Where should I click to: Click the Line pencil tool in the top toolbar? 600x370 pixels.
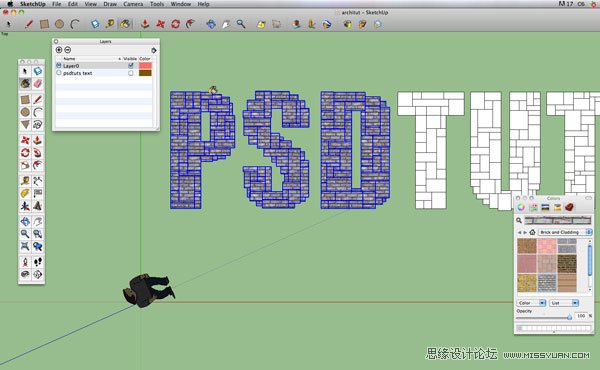[x=28, y=24]
